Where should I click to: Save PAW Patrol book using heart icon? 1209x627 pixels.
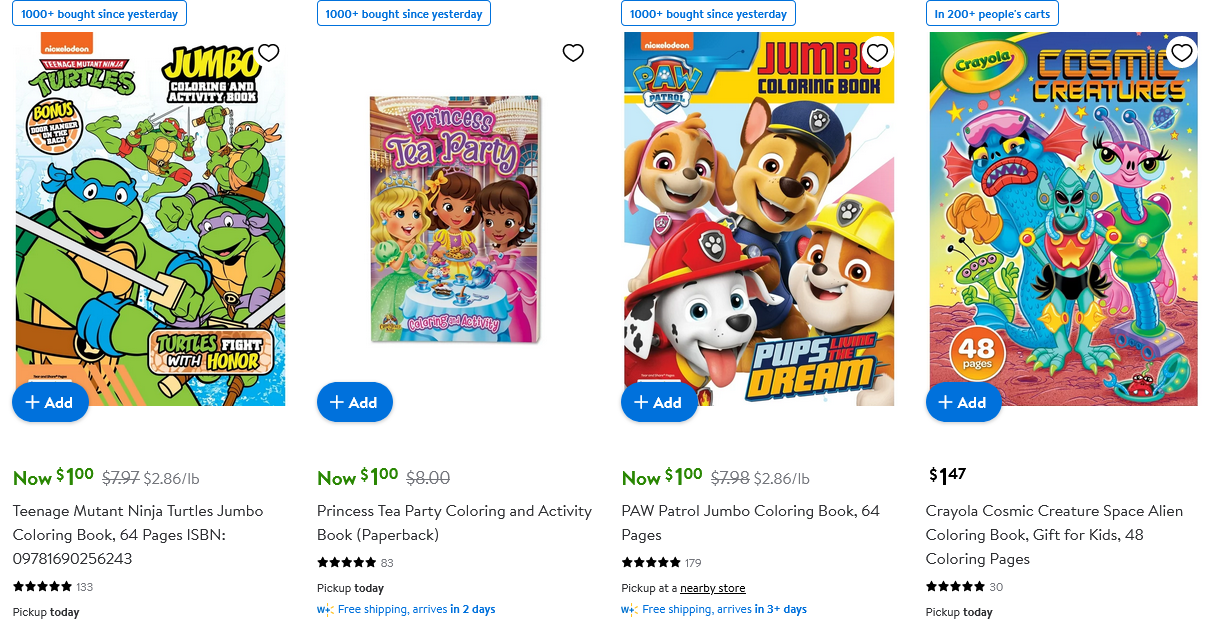click(x=877, y=53)
